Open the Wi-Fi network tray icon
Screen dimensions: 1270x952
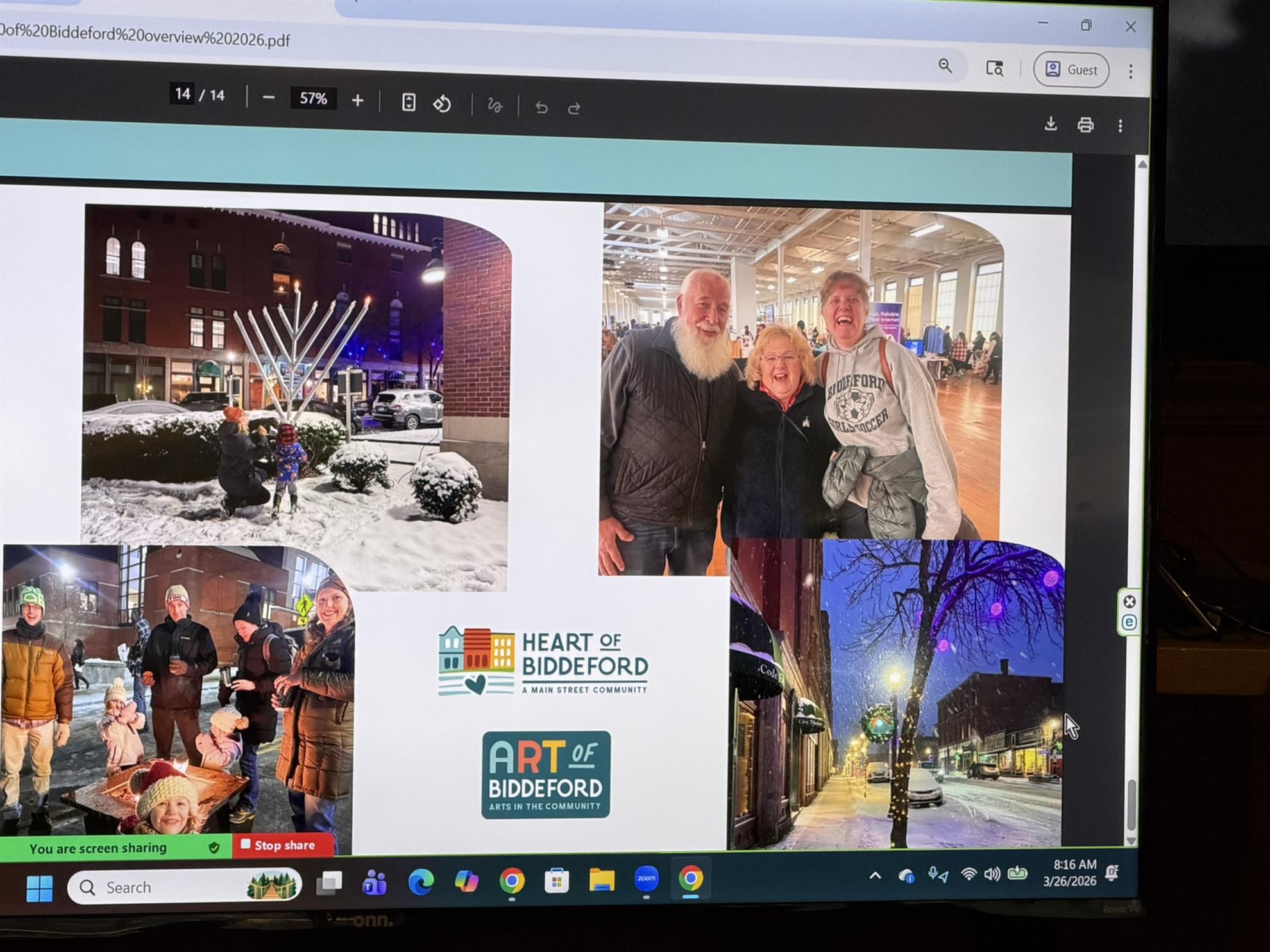click(969, 874)
